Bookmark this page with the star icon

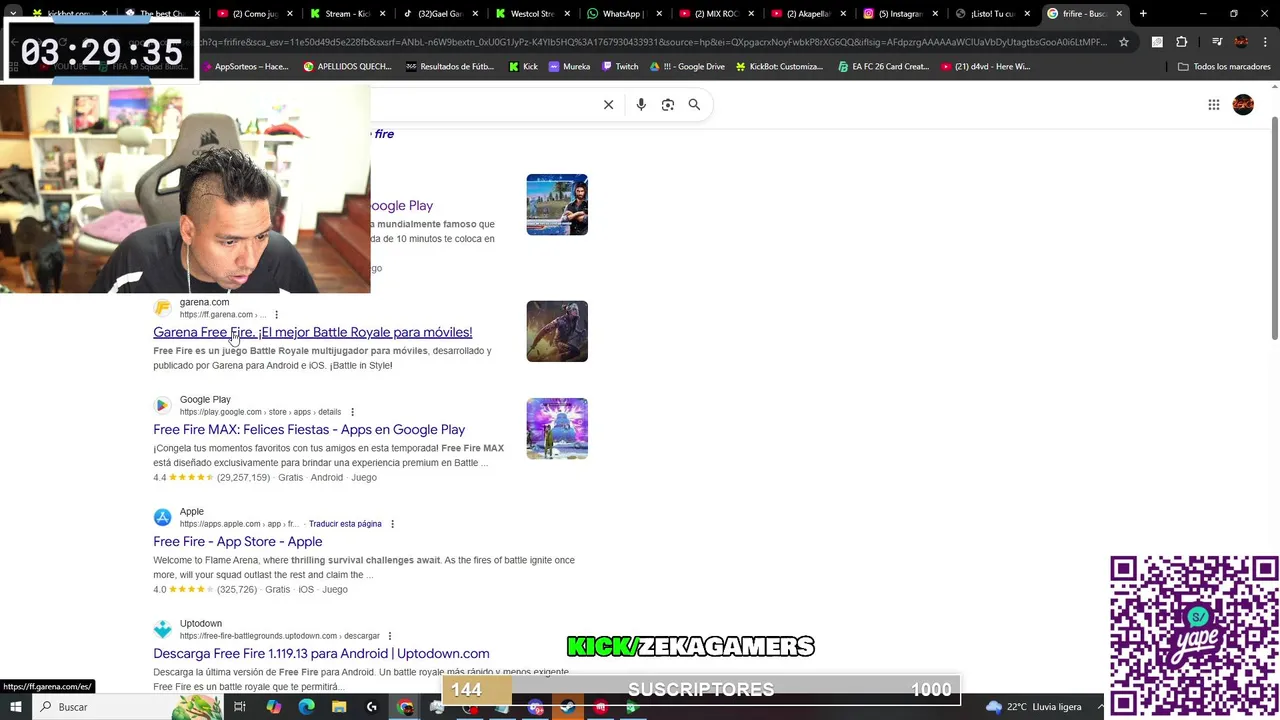(1124, 42)
